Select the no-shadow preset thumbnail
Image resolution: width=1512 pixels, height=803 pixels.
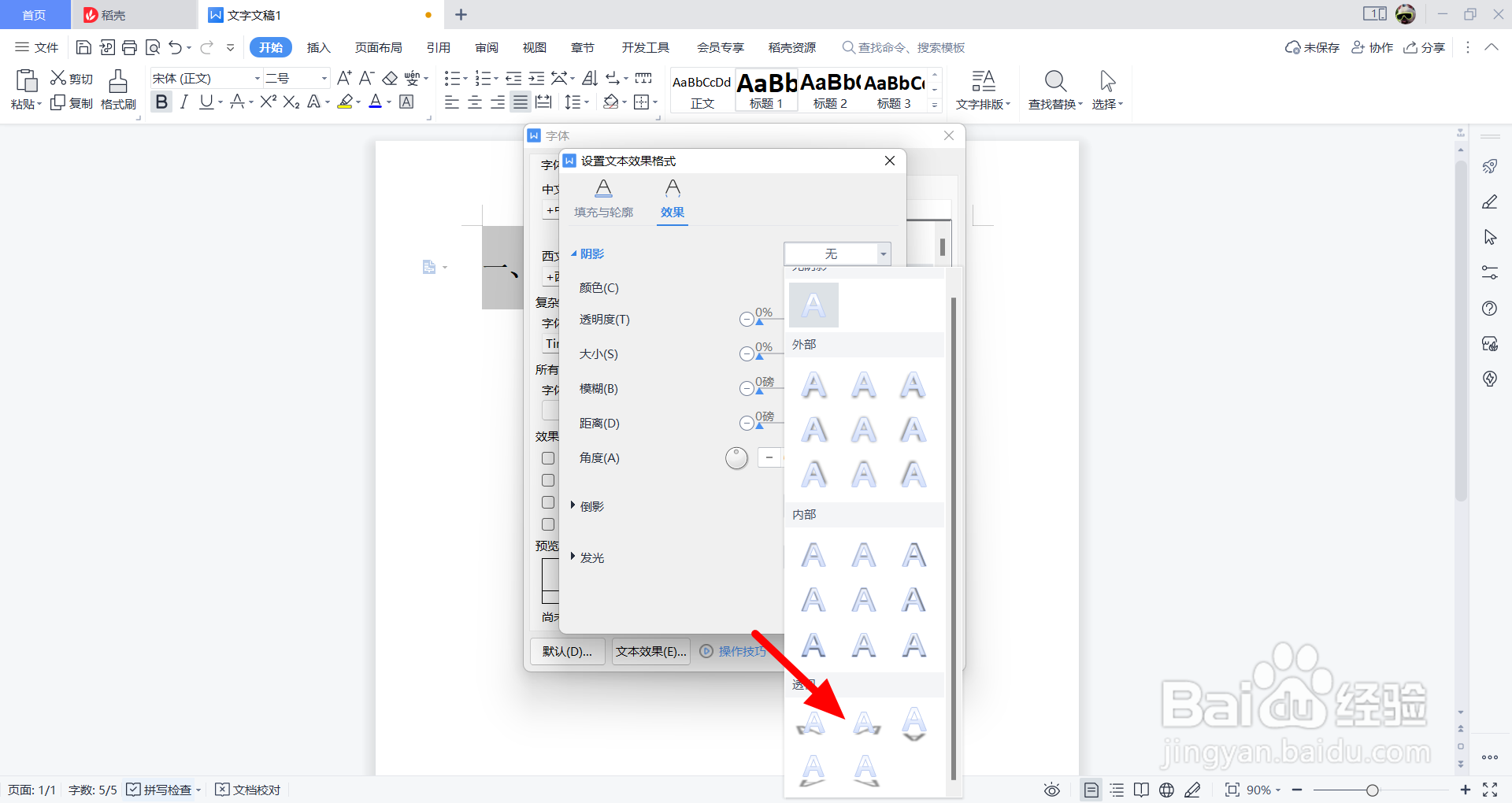813,305
